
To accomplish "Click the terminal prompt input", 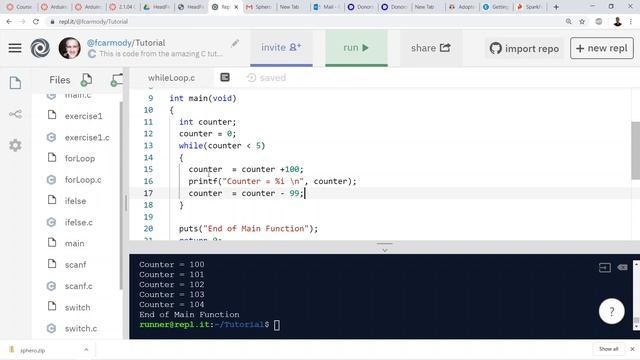I will coord(277,325).
